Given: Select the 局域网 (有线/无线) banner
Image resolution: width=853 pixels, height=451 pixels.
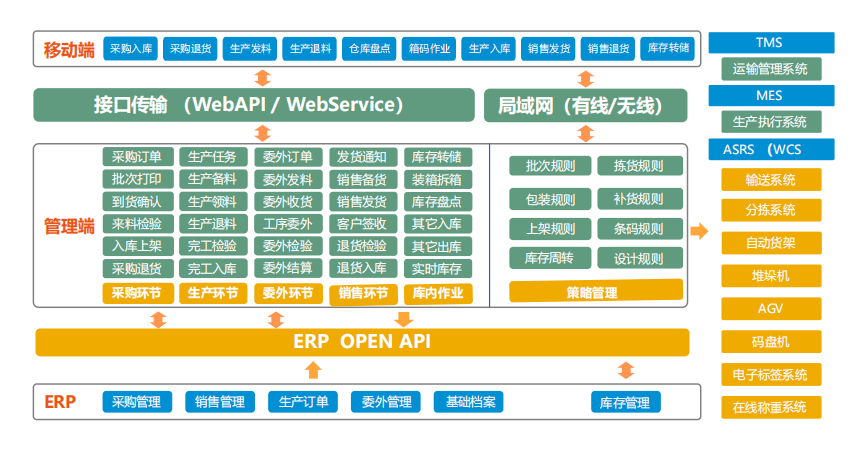Looking at the screenshot, I should tap(585, 105).
